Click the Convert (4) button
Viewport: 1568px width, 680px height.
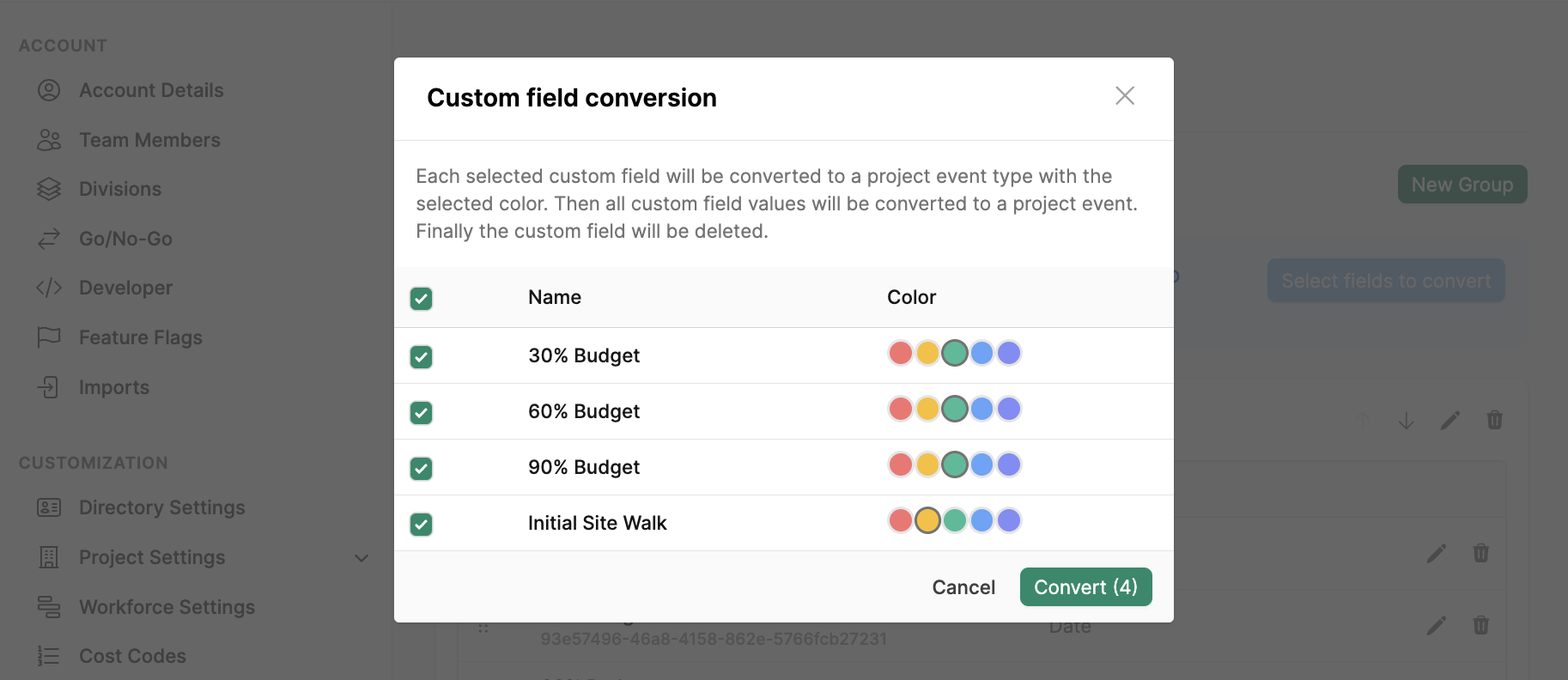tap(1085, 587)
